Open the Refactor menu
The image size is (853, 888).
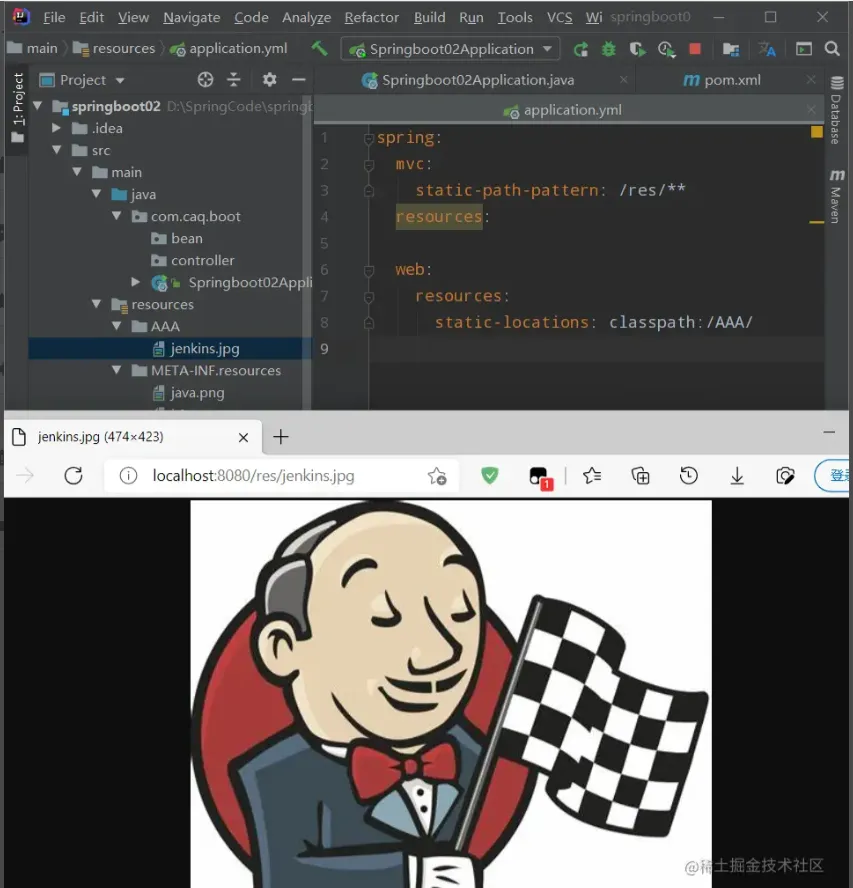point(372,18)
